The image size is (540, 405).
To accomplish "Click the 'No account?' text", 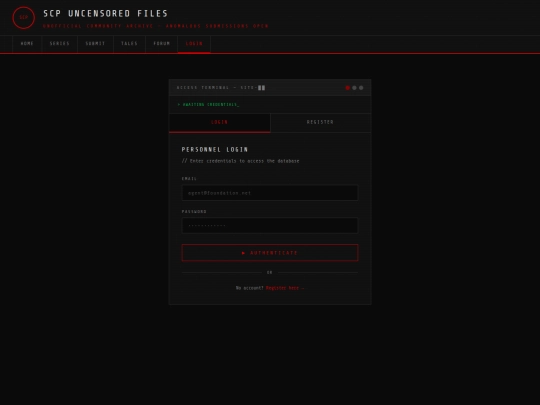I will pyautogui.click(x=250, y=288).
